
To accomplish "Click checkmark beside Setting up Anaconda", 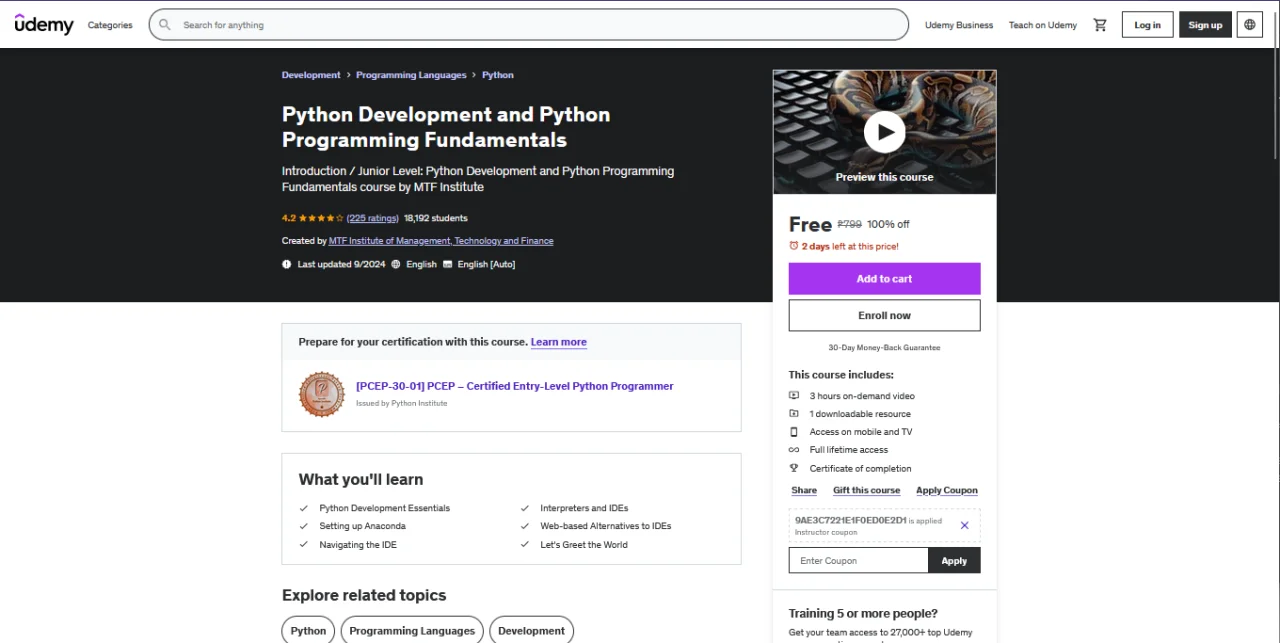I will tap(304, 526).
